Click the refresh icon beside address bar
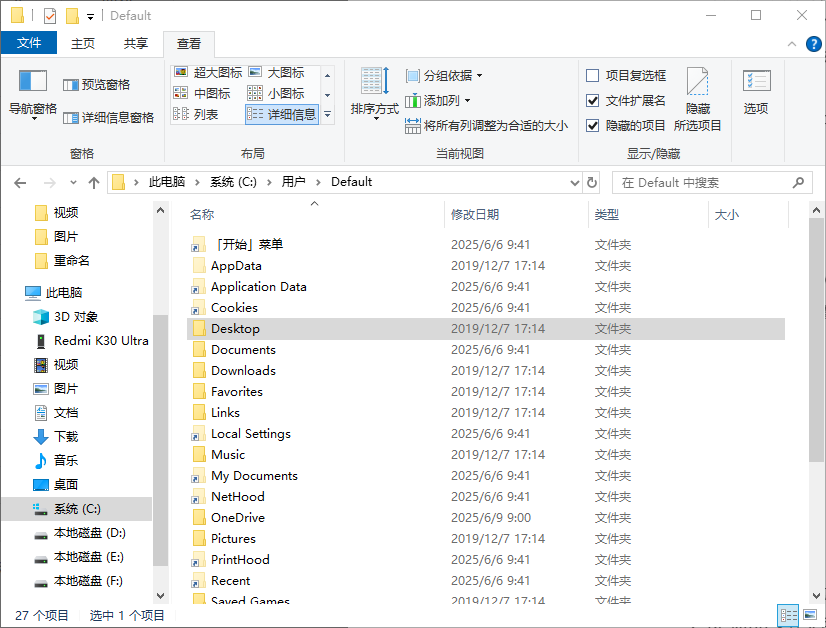The width and height of the screenshot is (826, 628). pos(592,182)
